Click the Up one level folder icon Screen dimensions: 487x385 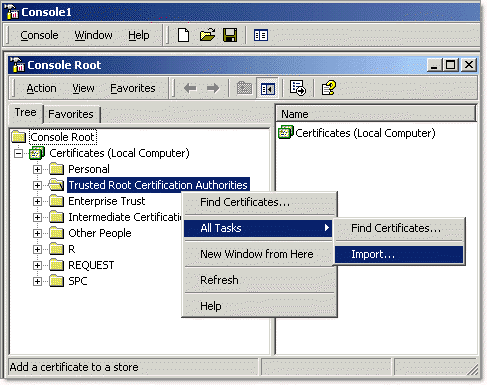[244, 88]
